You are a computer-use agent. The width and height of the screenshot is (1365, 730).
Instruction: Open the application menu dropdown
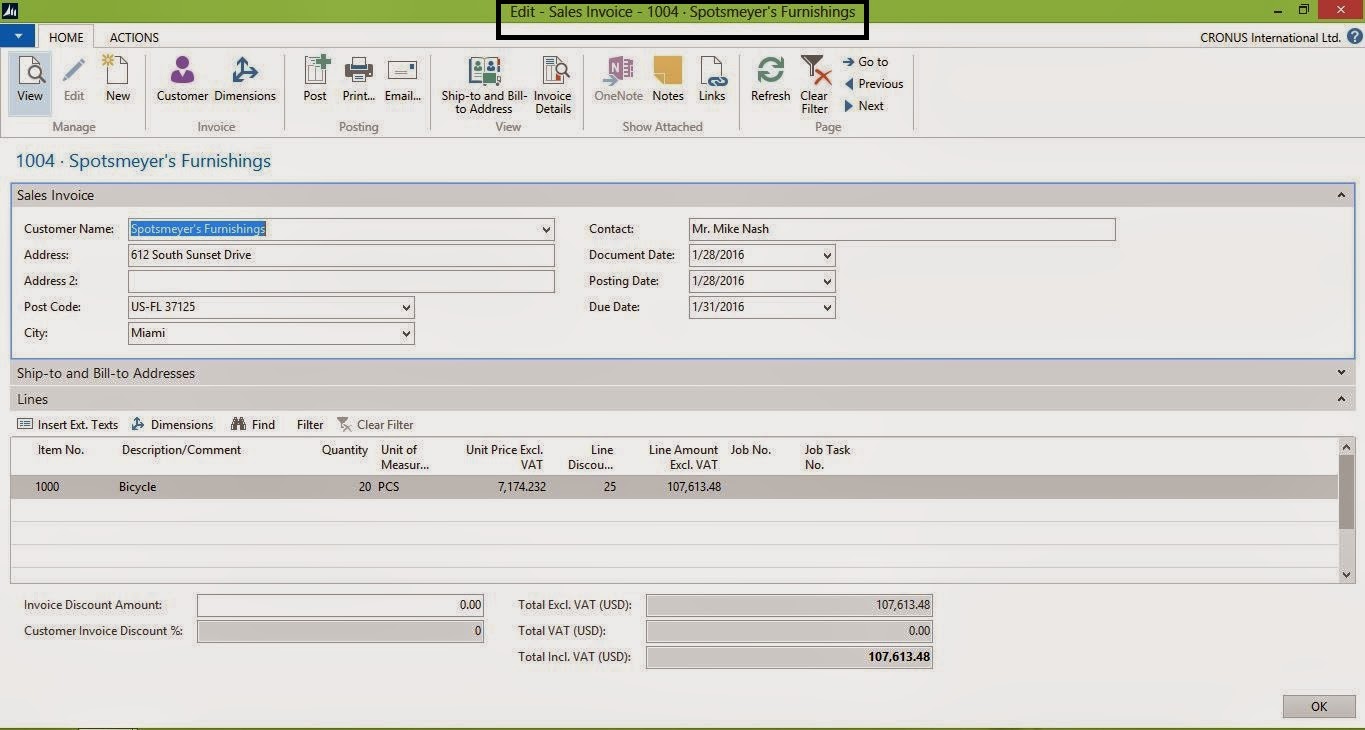tap(18, 36)
